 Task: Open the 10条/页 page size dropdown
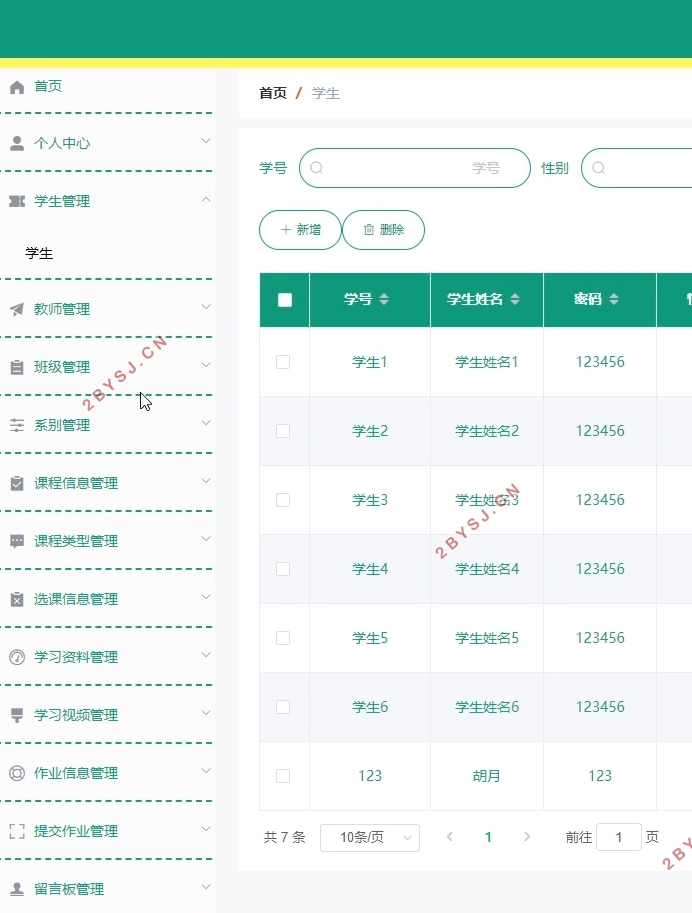click(370, 837)
